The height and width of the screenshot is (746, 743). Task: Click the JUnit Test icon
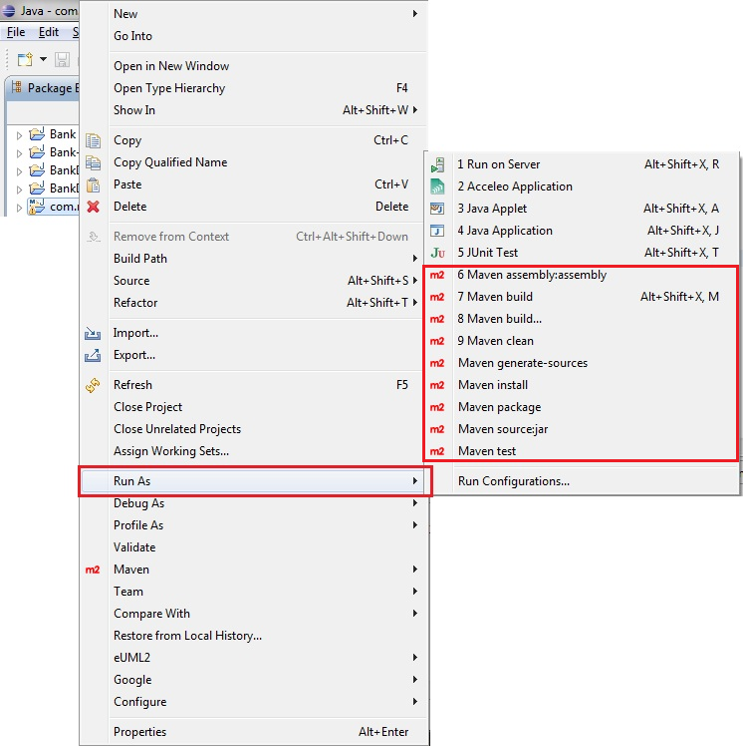pos(437,253)
